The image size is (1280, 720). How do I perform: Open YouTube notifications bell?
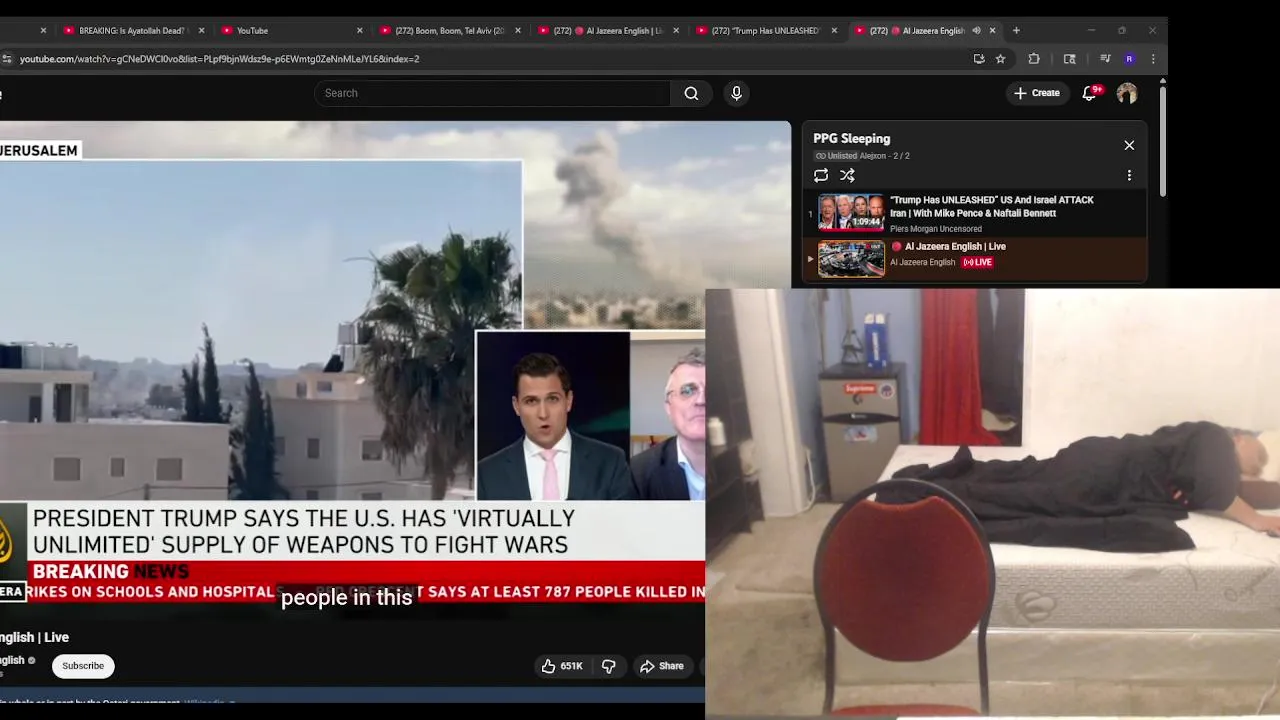(x=1090, y=93)
